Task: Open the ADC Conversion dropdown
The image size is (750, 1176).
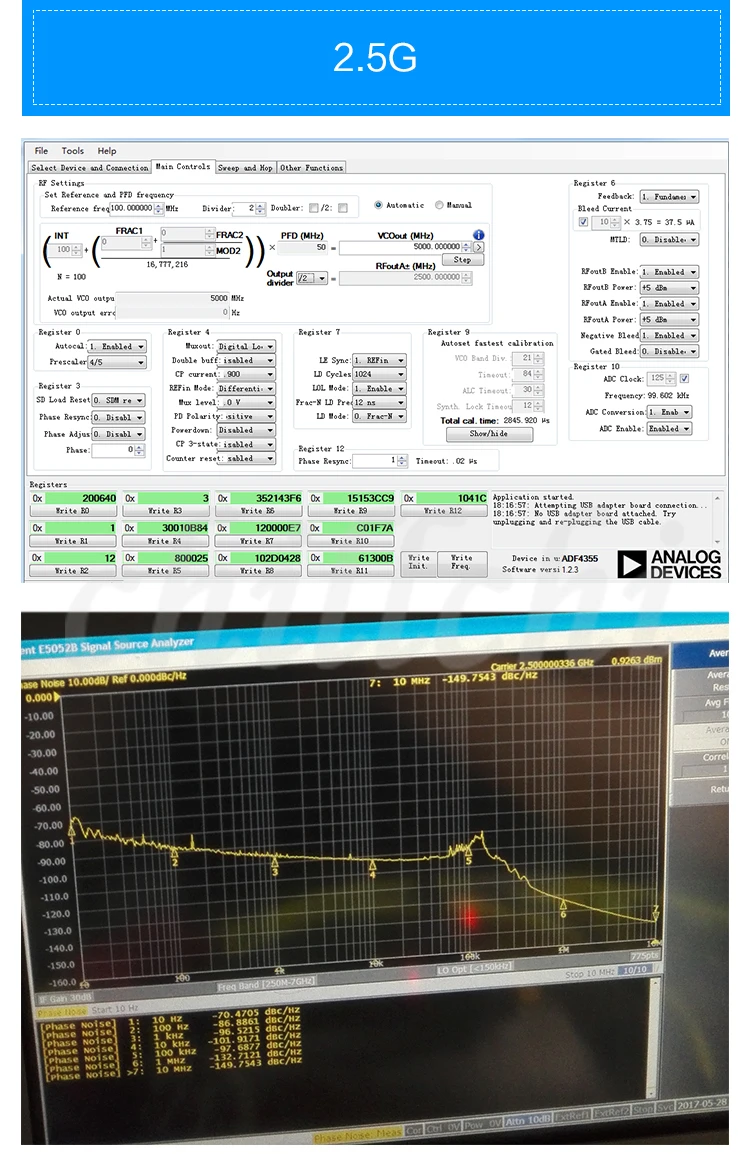Action: pyautogui.click(x=669, y=412)
